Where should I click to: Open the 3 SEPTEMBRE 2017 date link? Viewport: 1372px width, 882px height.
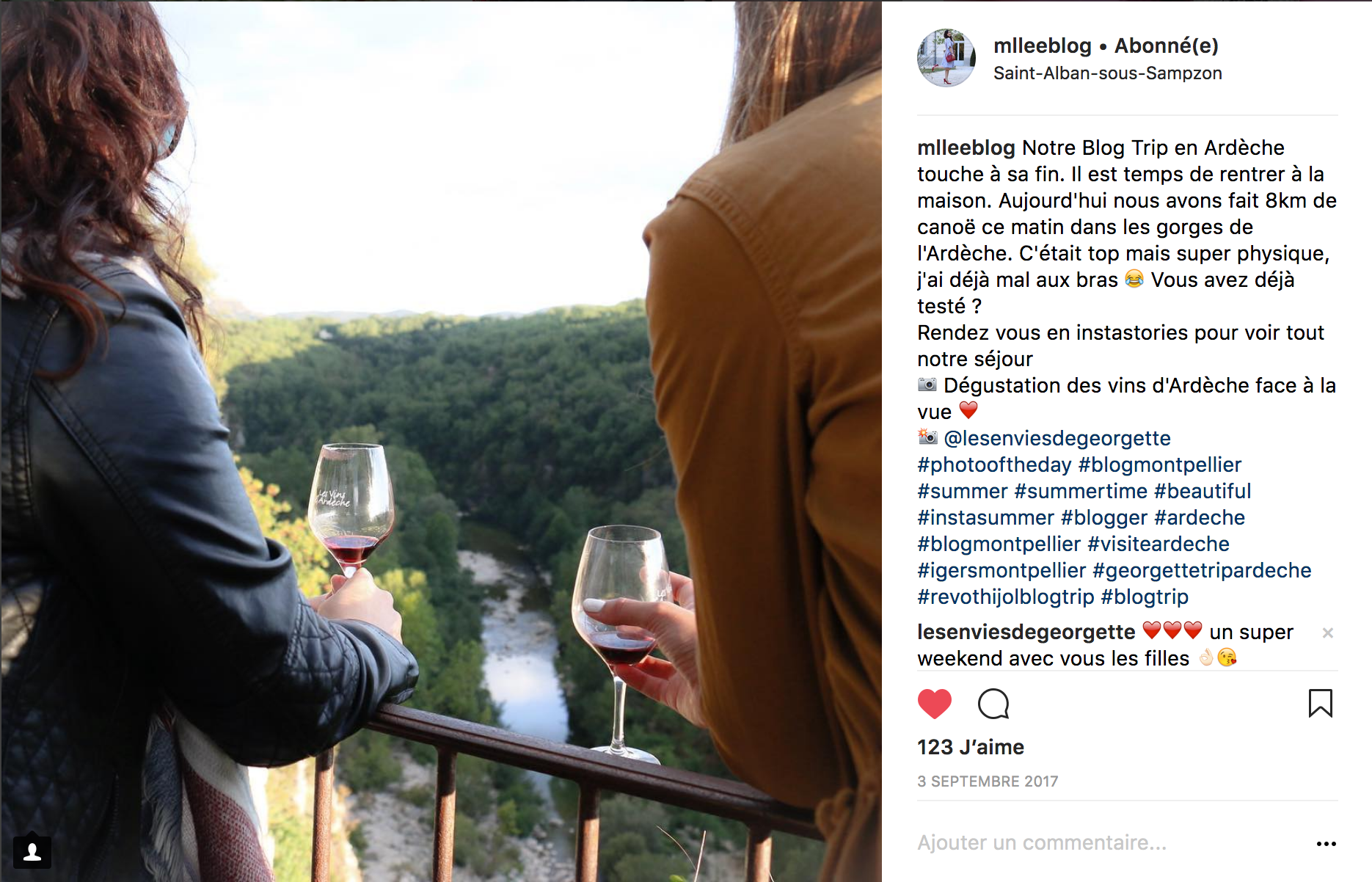click(988, 781)
